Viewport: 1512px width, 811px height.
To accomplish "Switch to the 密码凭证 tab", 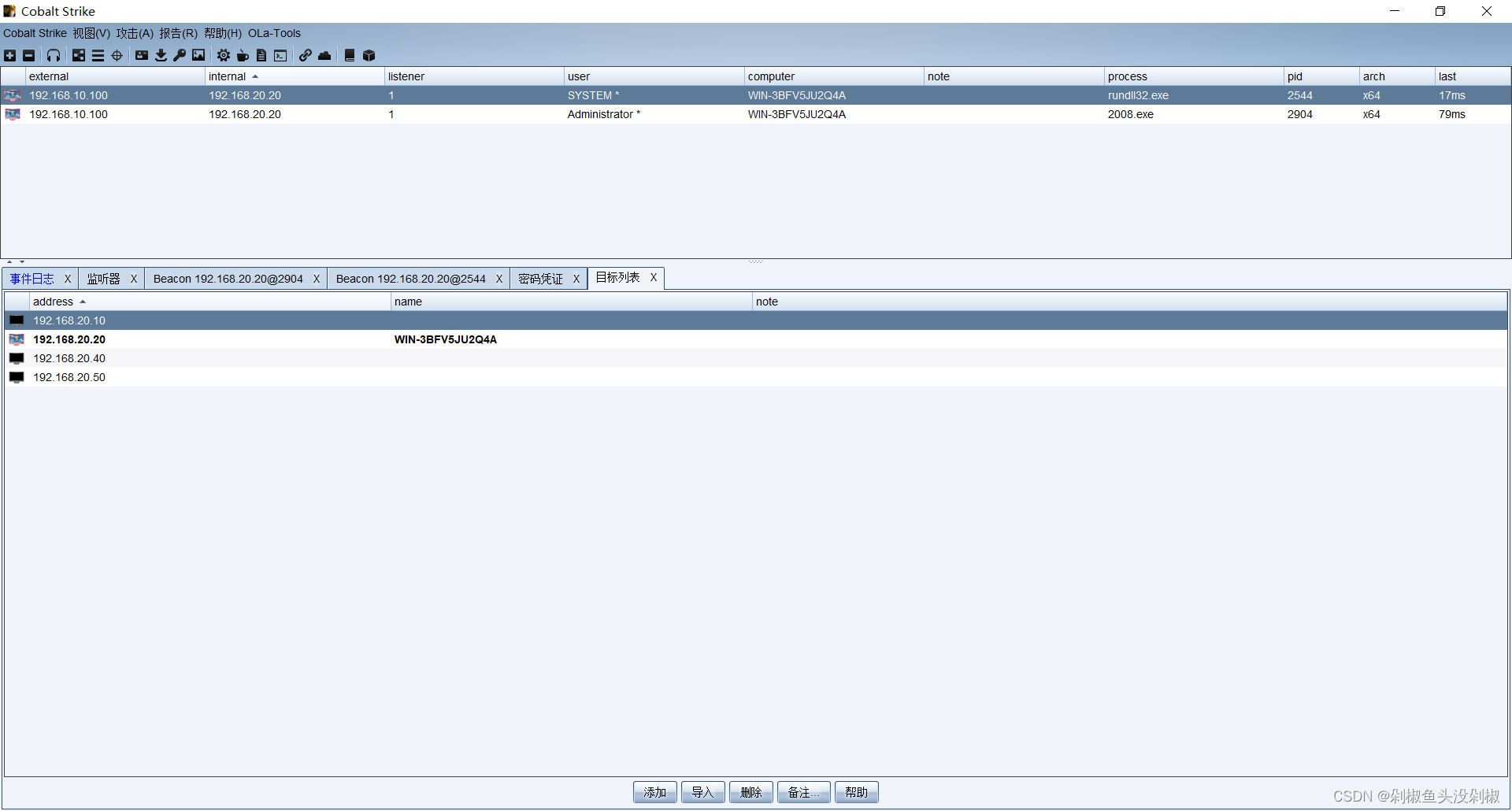I will (540, 279).
